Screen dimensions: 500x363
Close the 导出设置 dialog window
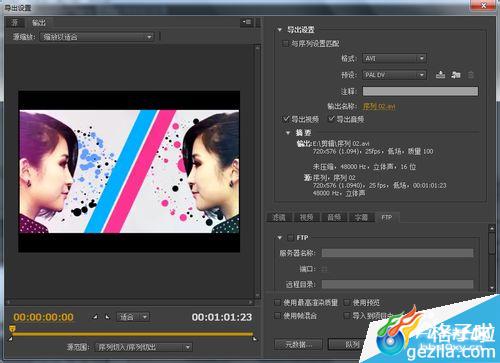483,5
